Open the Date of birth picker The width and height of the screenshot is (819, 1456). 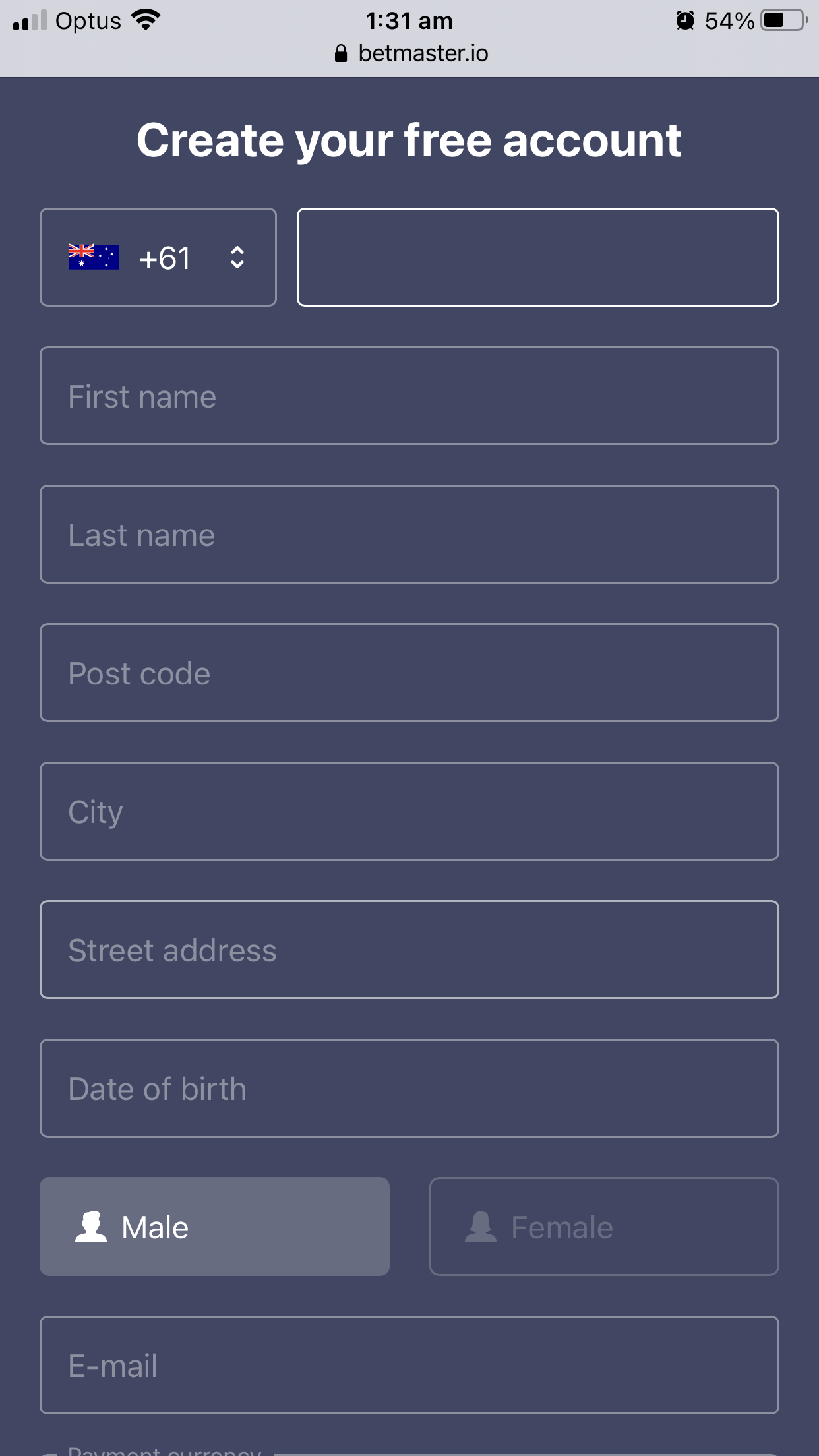[x=409, y=1088]
